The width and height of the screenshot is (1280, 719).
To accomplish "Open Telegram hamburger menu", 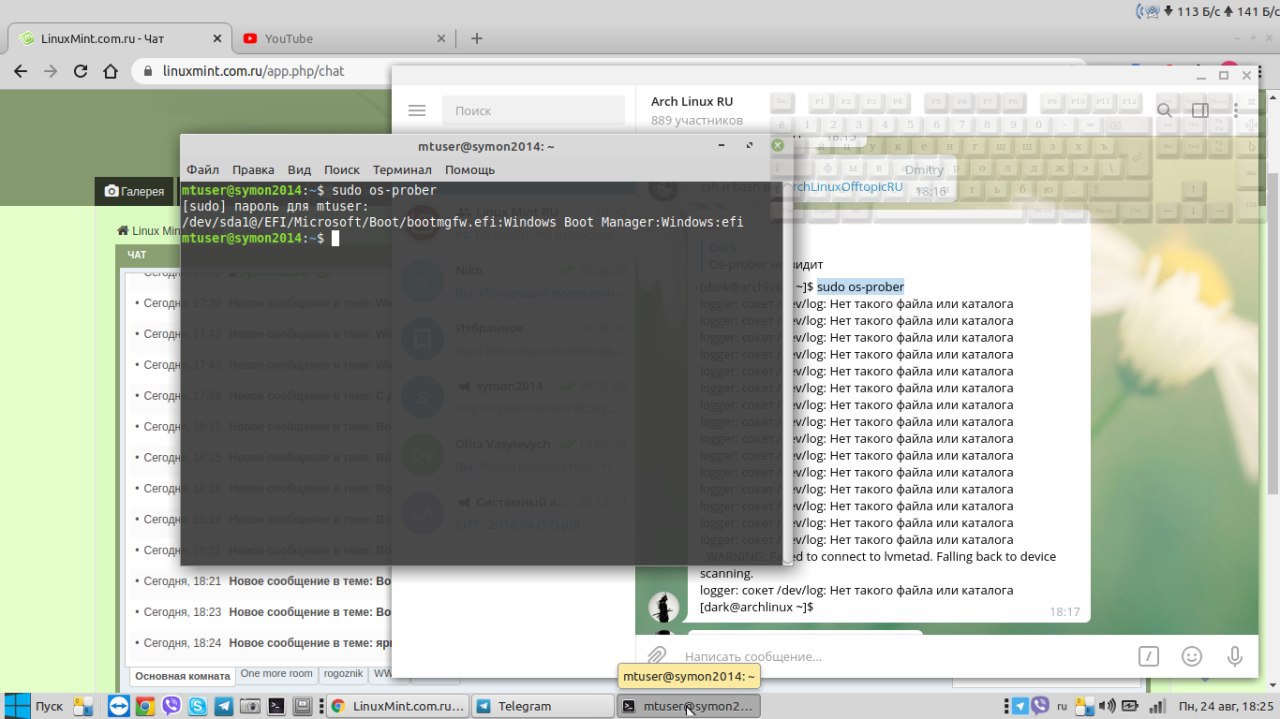I will click(x=417, y=111).
